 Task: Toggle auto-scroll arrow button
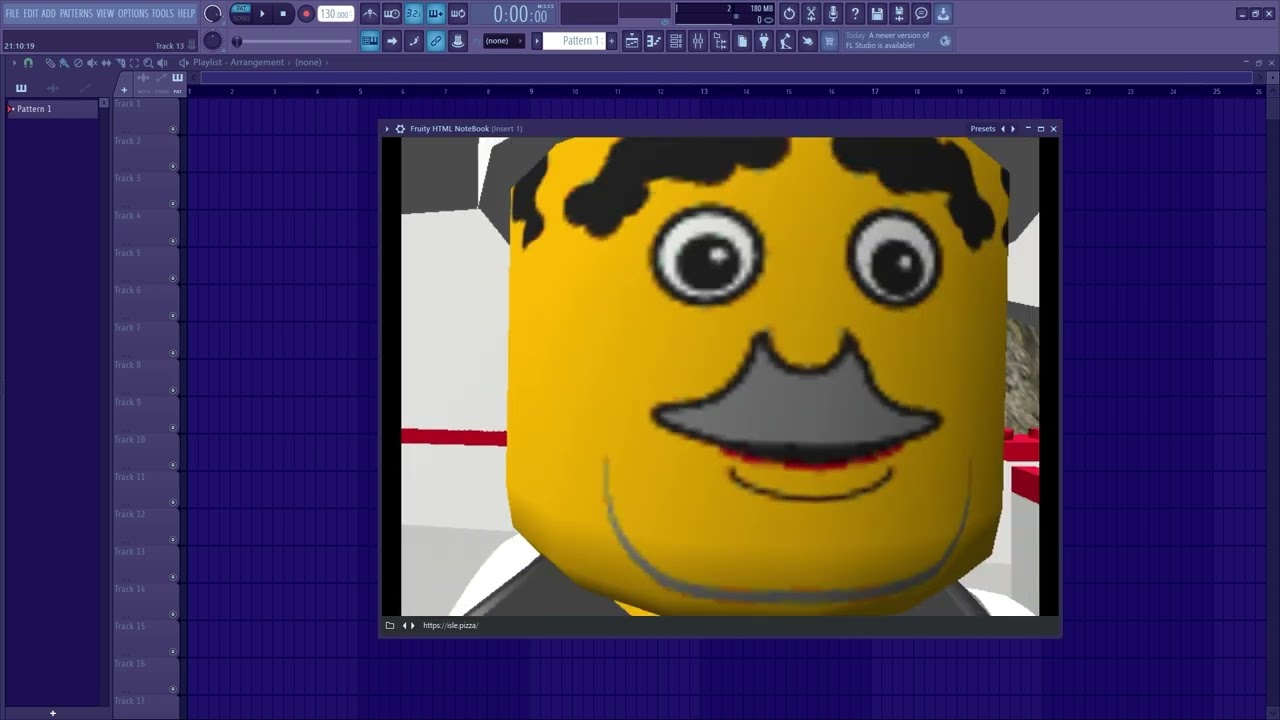pos(392,41)
